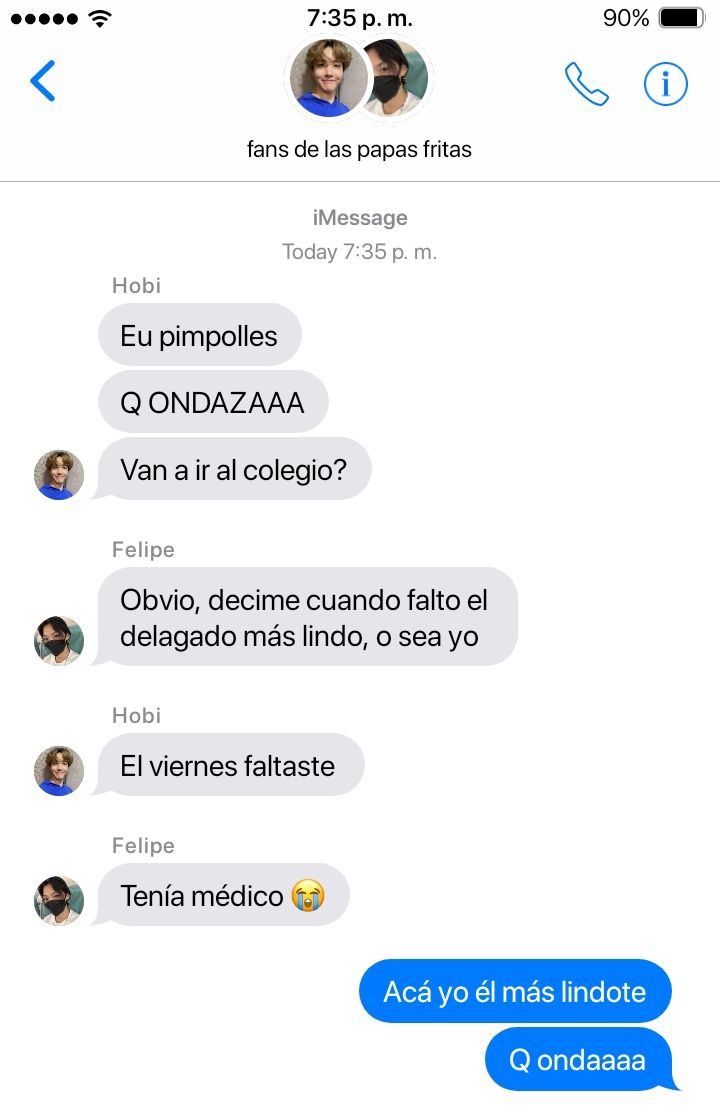
Task: Tap the crying emoji in Felipe's message
Action: pyautogui.click(x=308, y=895)
